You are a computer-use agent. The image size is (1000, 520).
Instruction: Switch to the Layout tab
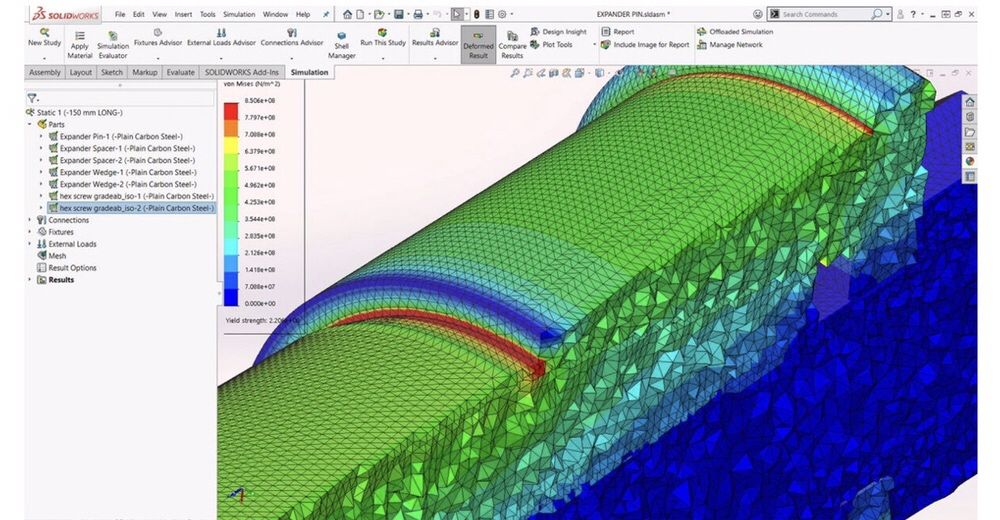pos(80,73)
